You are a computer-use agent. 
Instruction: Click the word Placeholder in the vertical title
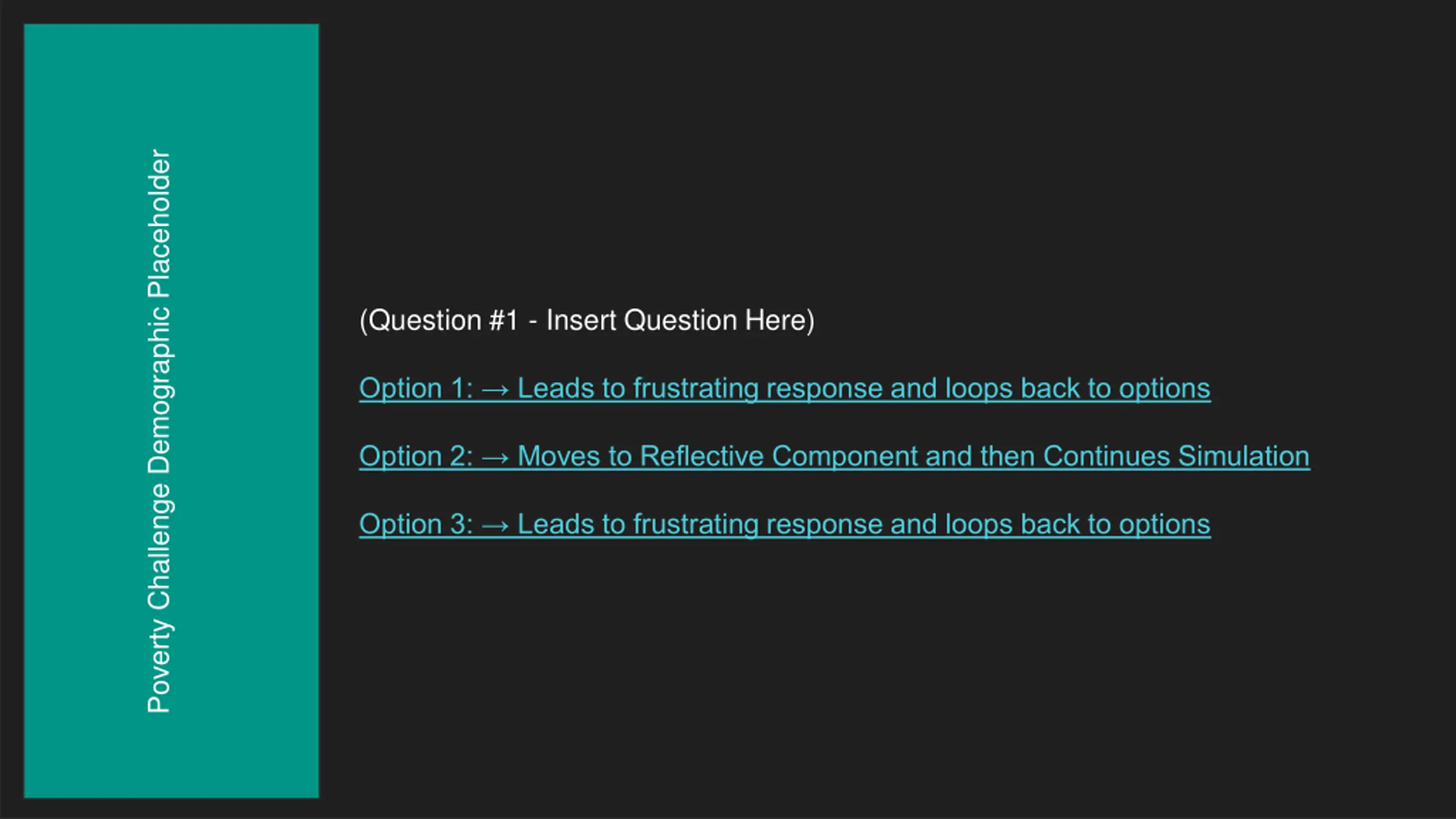[159, 224]
